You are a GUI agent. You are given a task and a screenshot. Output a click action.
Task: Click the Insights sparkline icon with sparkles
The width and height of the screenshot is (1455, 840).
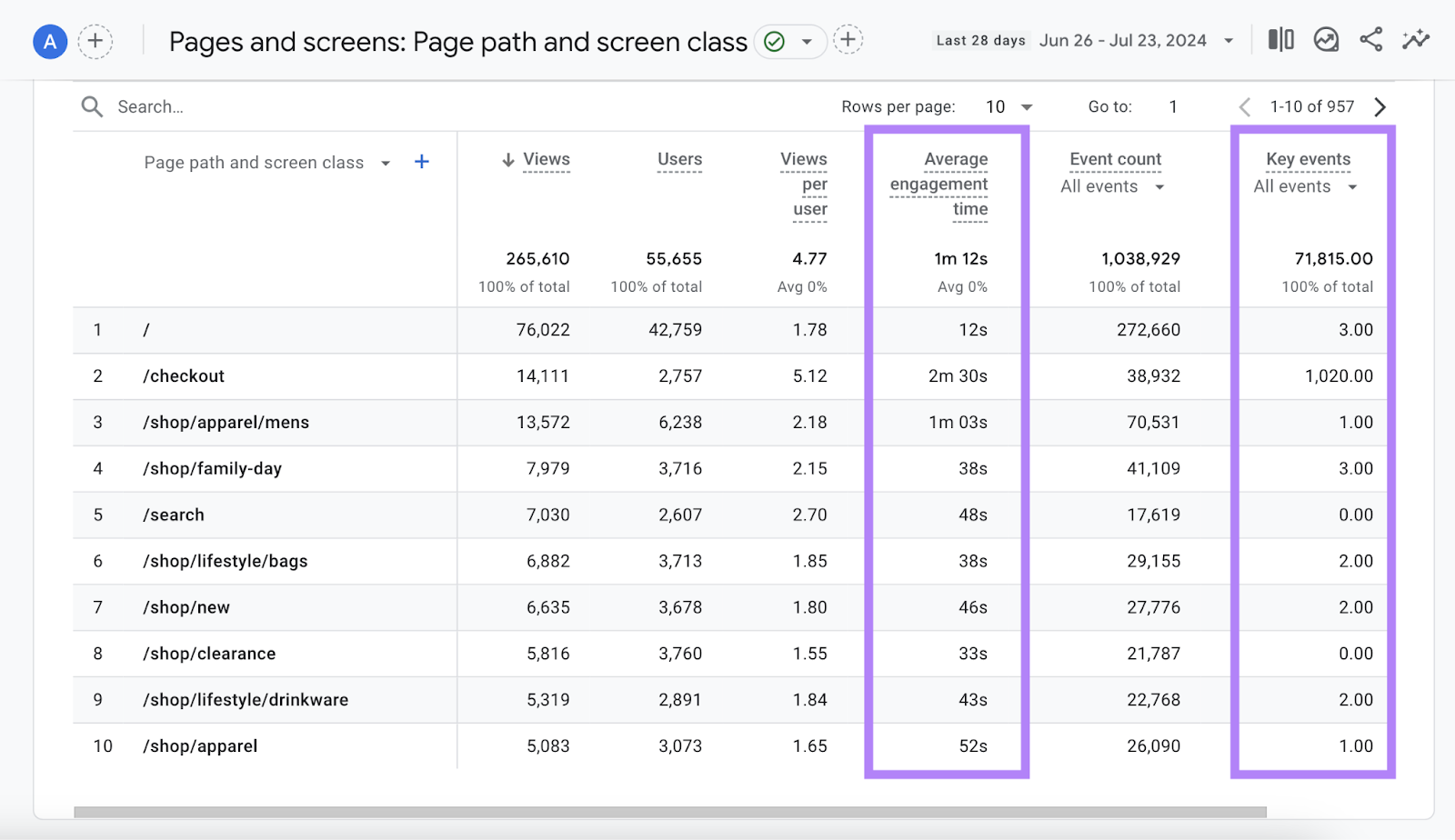tap(1416, 40)
